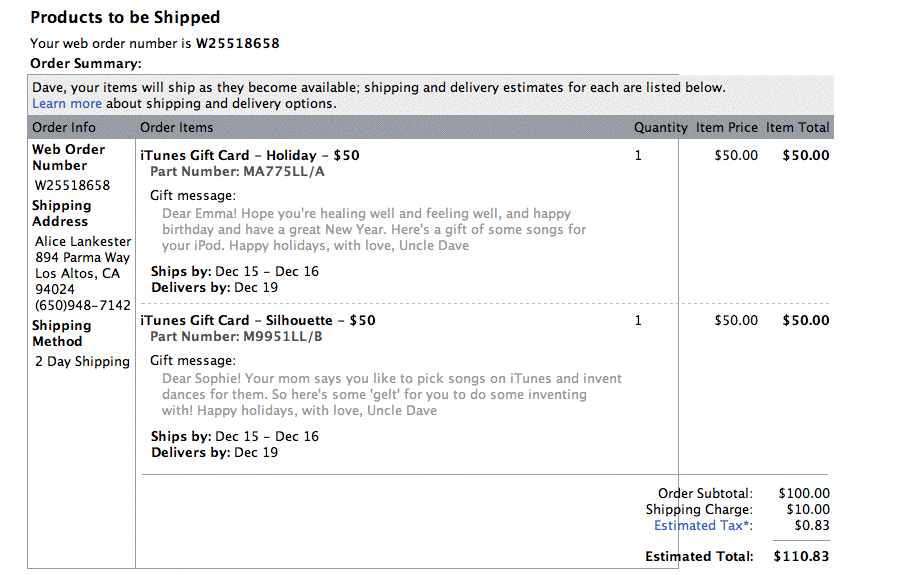Click the Estimated Tax link

coord(703,526)
